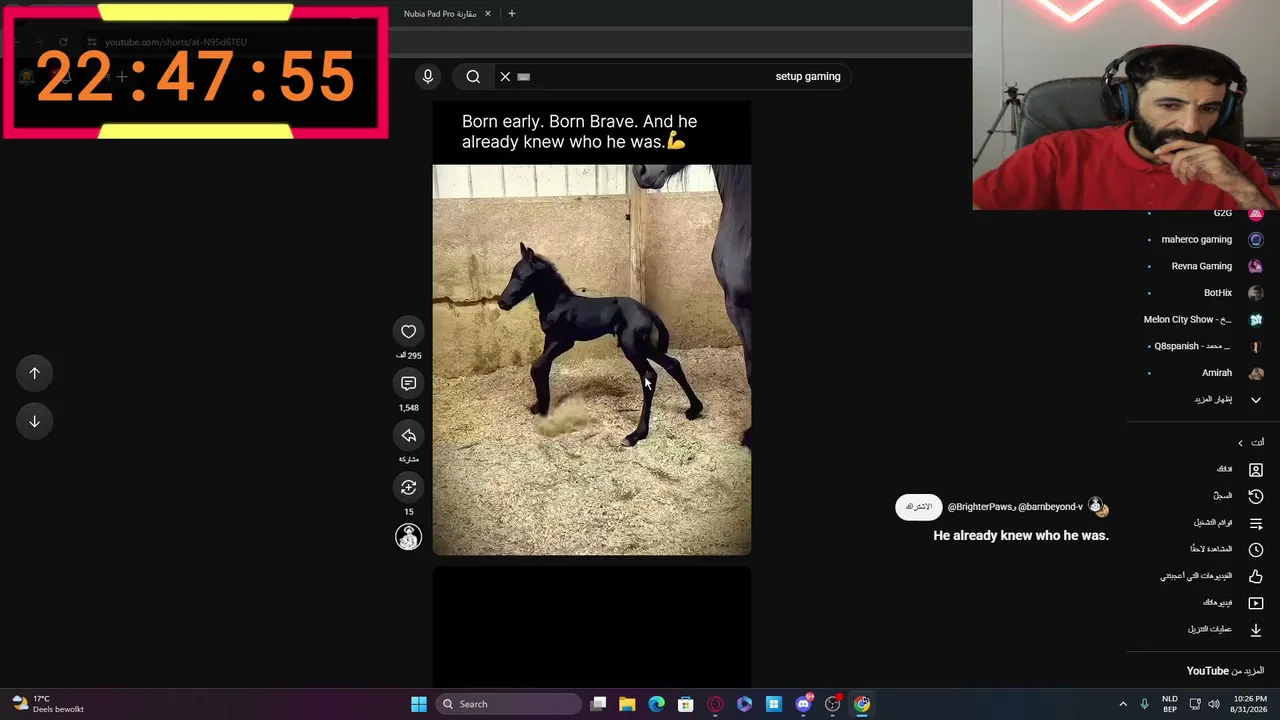Switch to Google Chrome in the taskbar

pyautogui.click(x=862, y=704)
